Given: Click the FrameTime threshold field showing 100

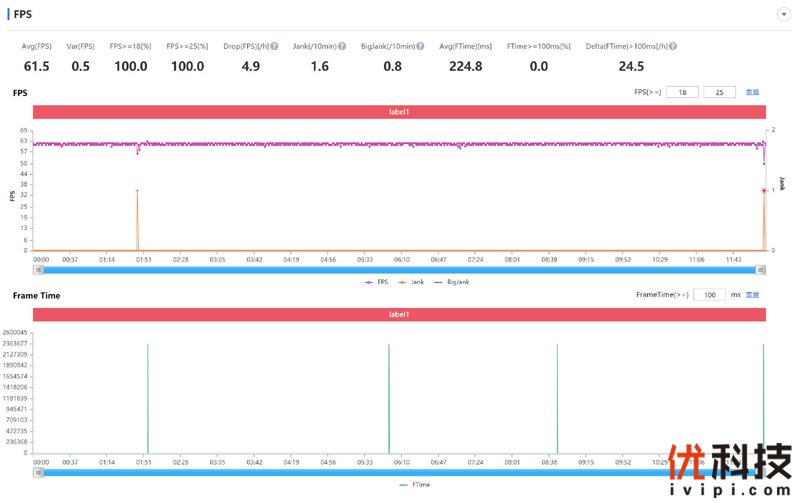Looking at the screenshot, I should 709,295.
